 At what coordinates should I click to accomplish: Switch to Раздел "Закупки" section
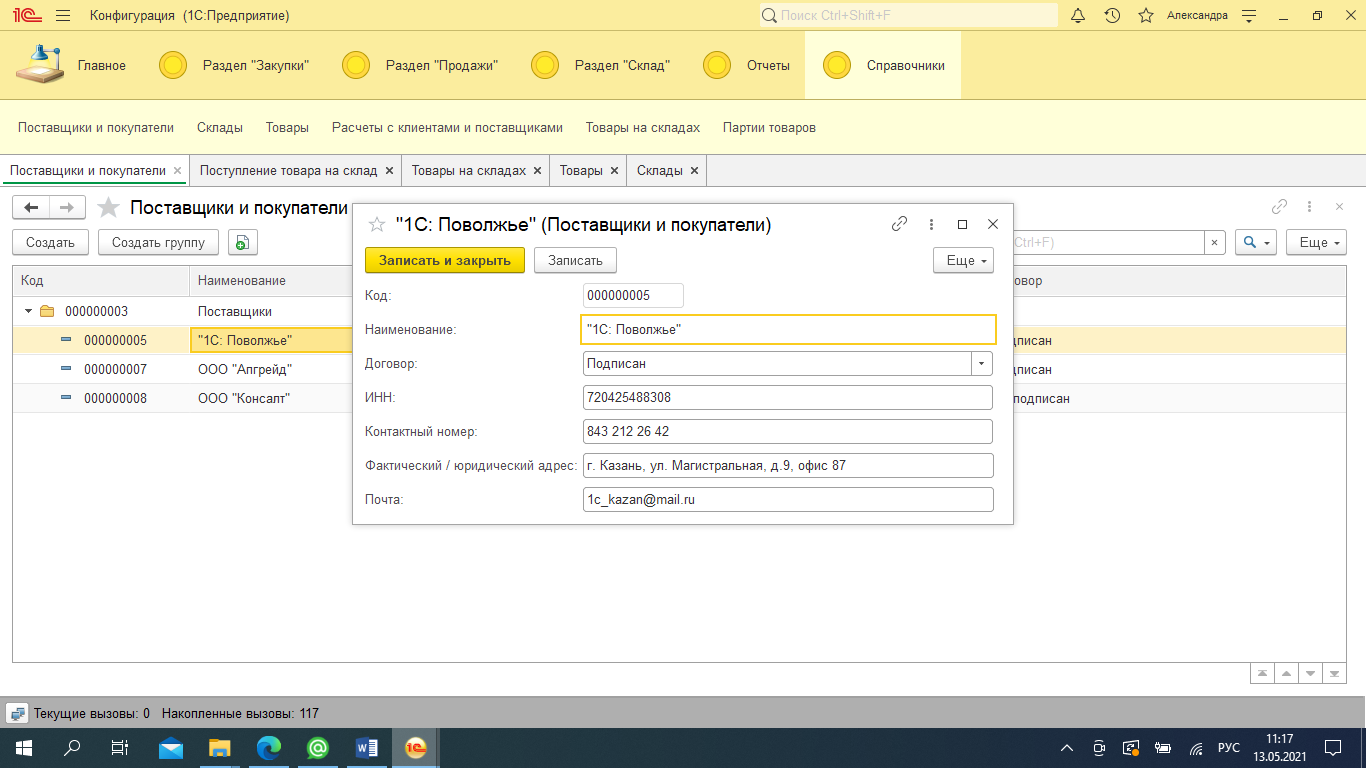[235, 65]
